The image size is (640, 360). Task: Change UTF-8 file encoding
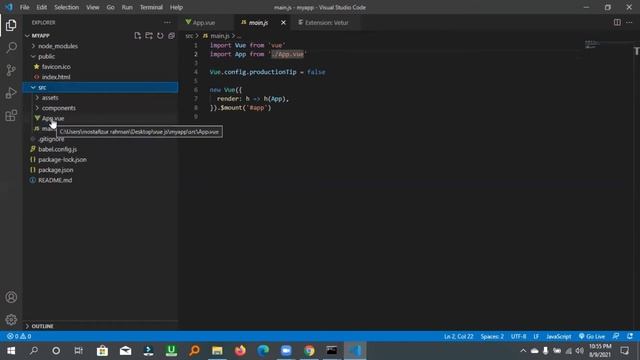click(518, 336)
